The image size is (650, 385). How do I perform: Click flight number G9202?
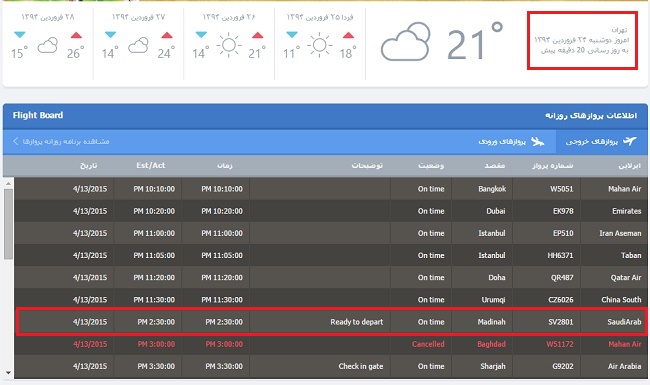click(x=563, y=366)
